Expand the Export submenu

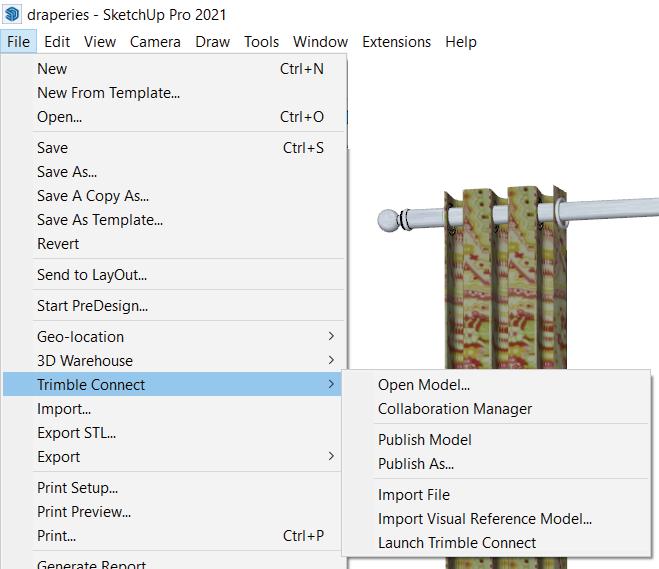174,456
